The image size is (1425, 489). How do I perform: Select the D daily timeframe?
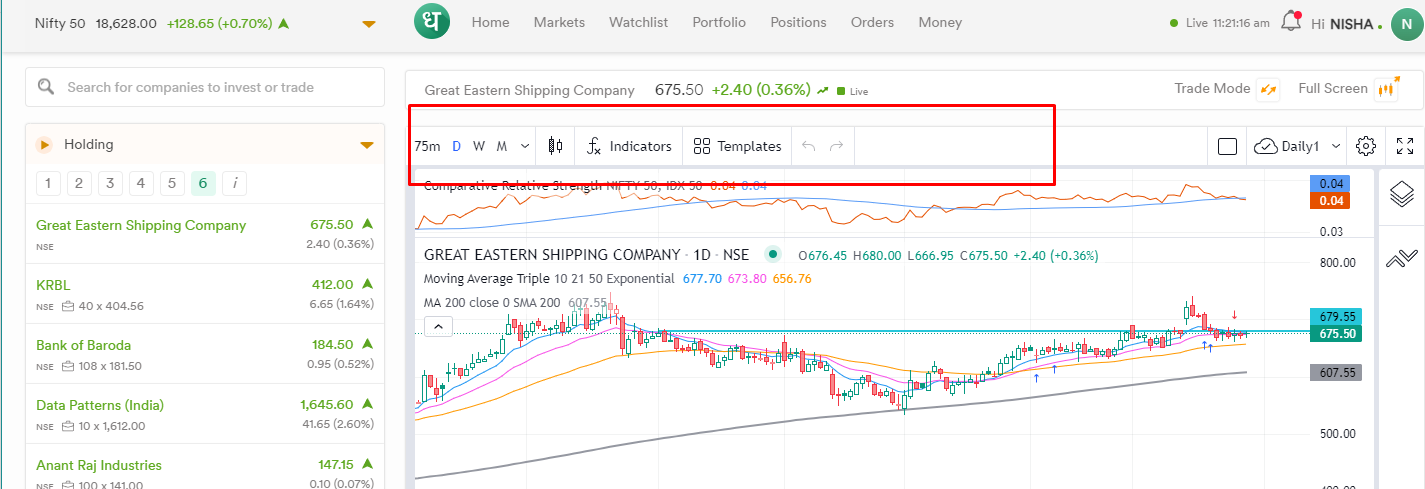point(457,146)
